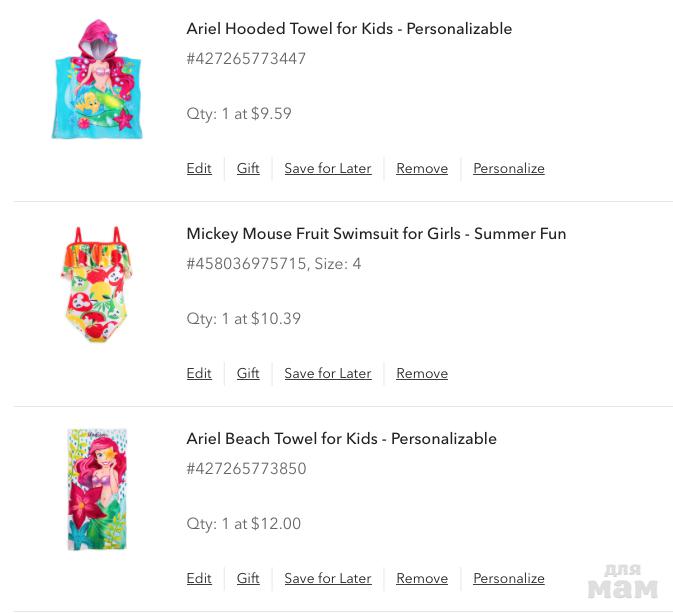The image size is (673, 613).
Task: Mark the Ariel Beach Towel as Gift
Action: tap(248, 578)
